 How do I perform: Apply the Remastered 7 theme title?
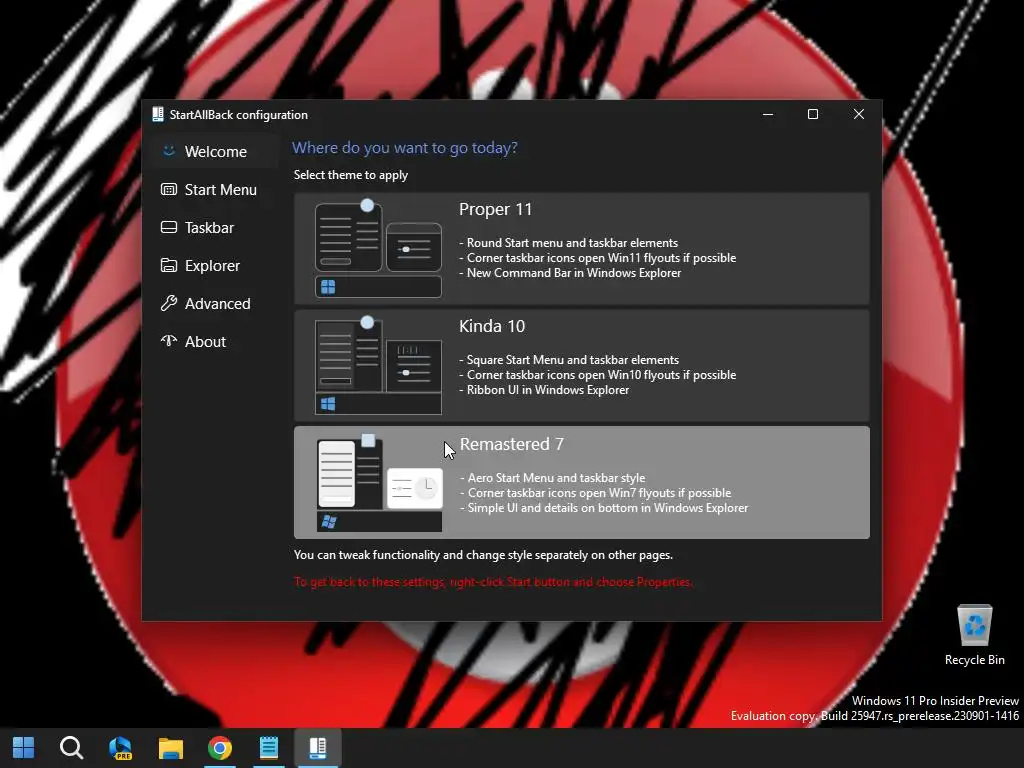511,444
